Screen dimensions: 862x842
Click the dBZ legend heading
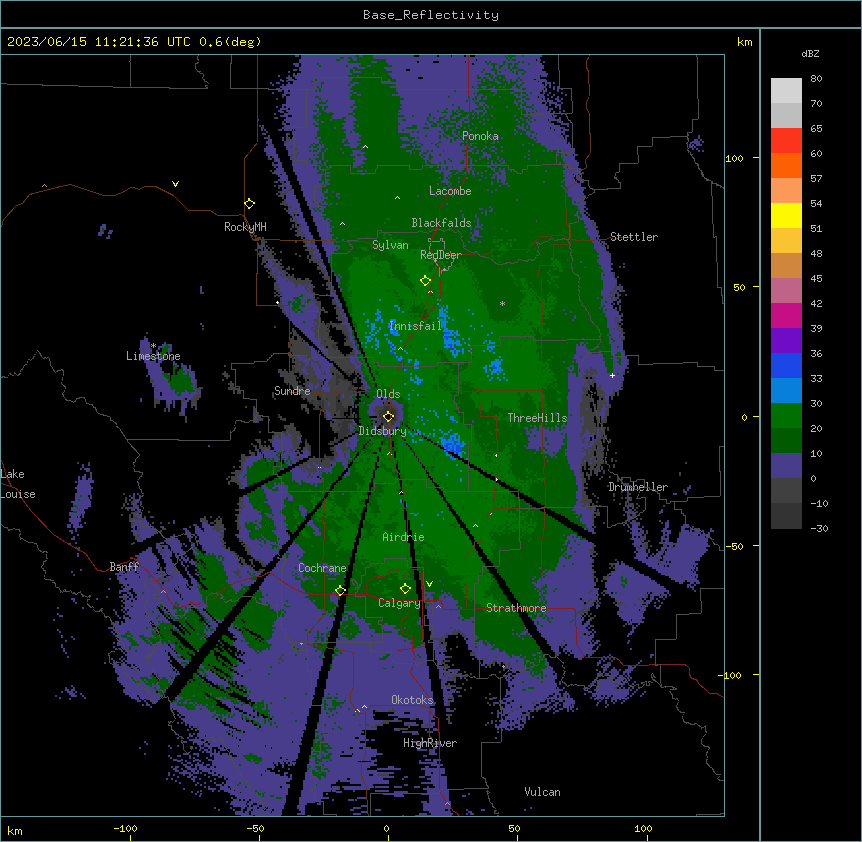pos(810,54)
